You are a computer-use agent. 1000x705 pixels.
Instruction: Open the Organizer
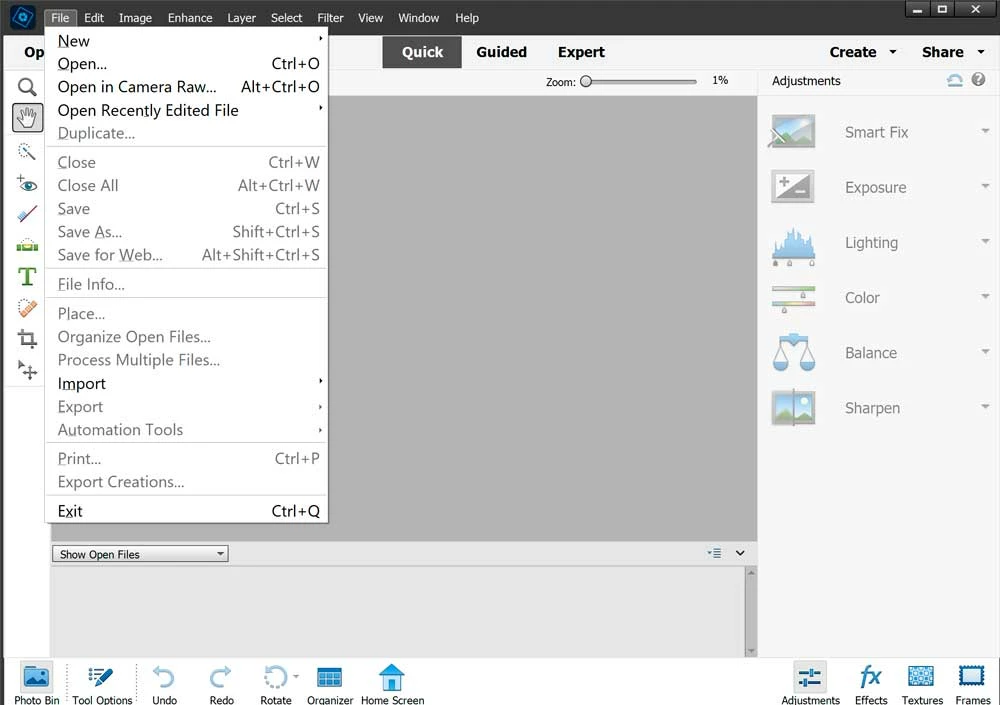(x=330, y=683)
